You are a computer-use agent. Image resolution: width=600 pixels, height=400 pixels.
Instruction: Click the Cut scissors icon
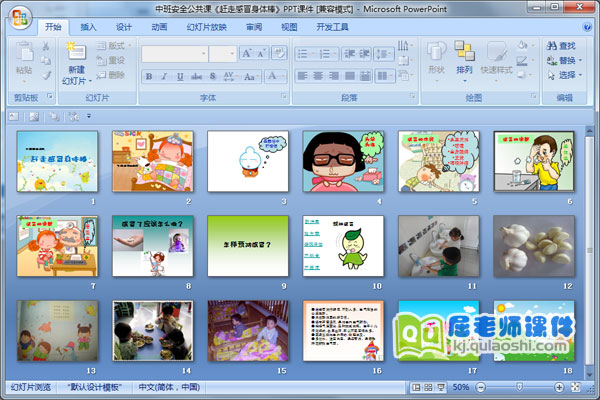point(46,46)
